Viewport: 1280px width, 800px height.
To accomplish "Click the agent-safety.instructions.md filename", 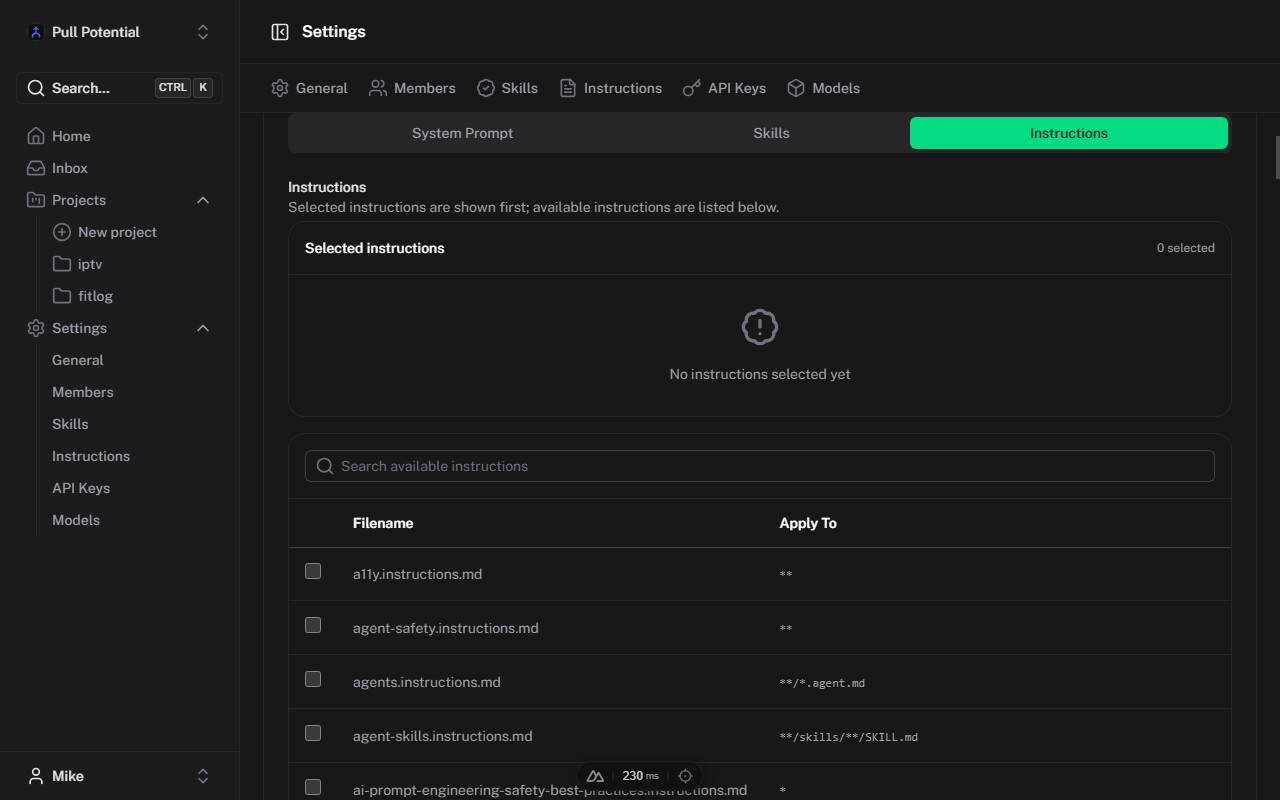I will tap(446, 628).
